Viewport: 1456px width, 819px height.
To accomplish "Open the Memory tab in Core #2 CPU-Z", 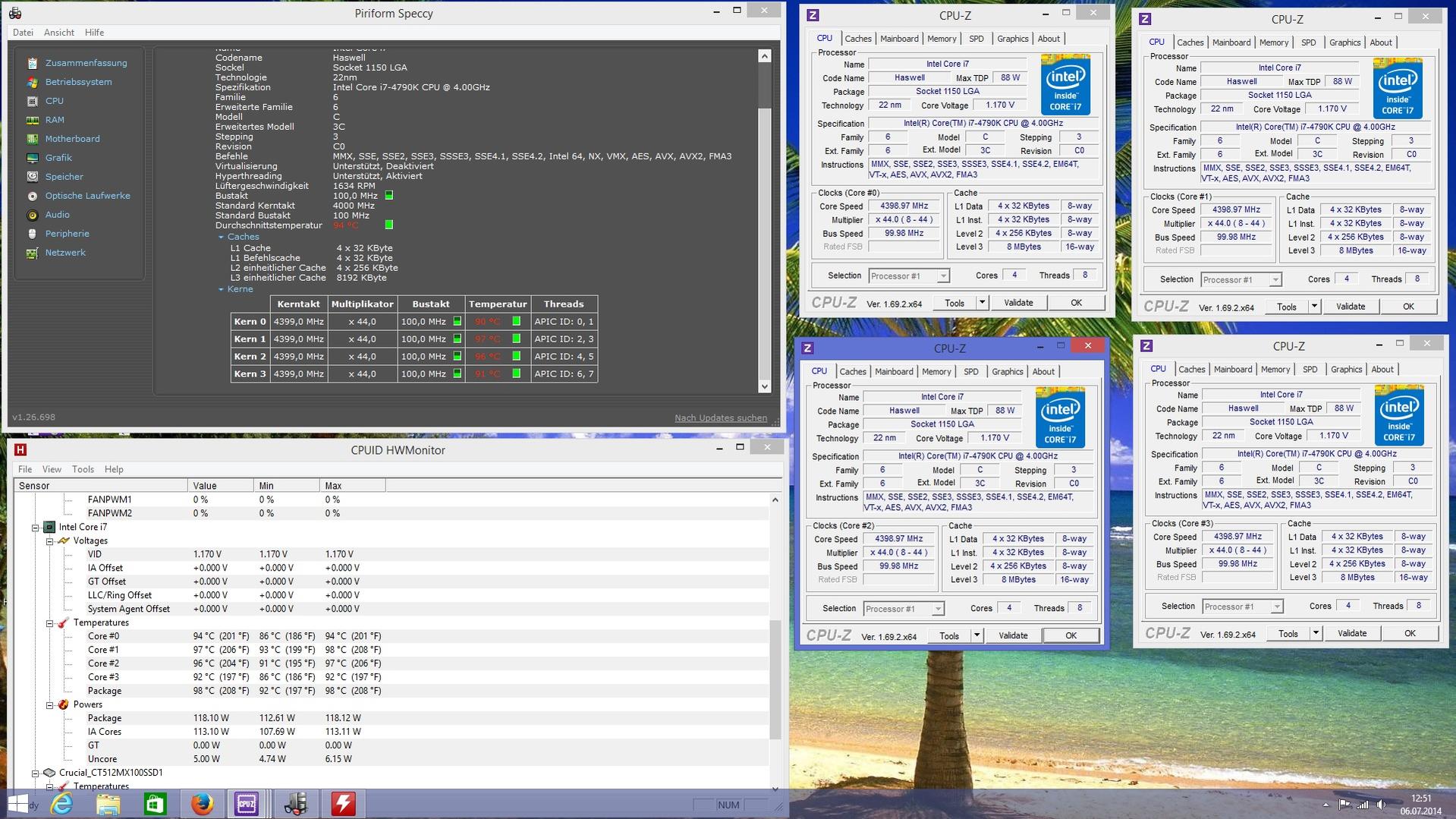I will click(936, 372).
